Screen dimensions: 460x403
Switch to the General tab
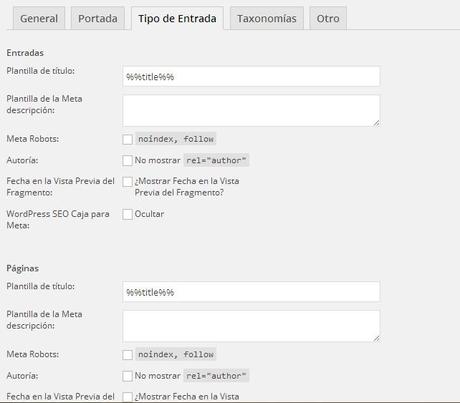(x=39, y=18)
